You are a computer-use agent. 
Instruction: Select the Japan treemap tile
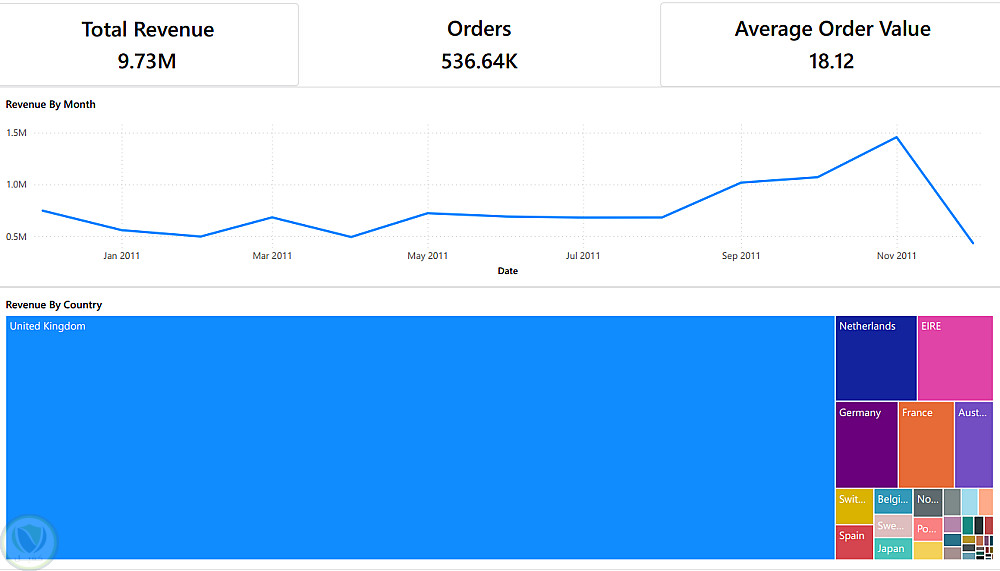point(893,548)
